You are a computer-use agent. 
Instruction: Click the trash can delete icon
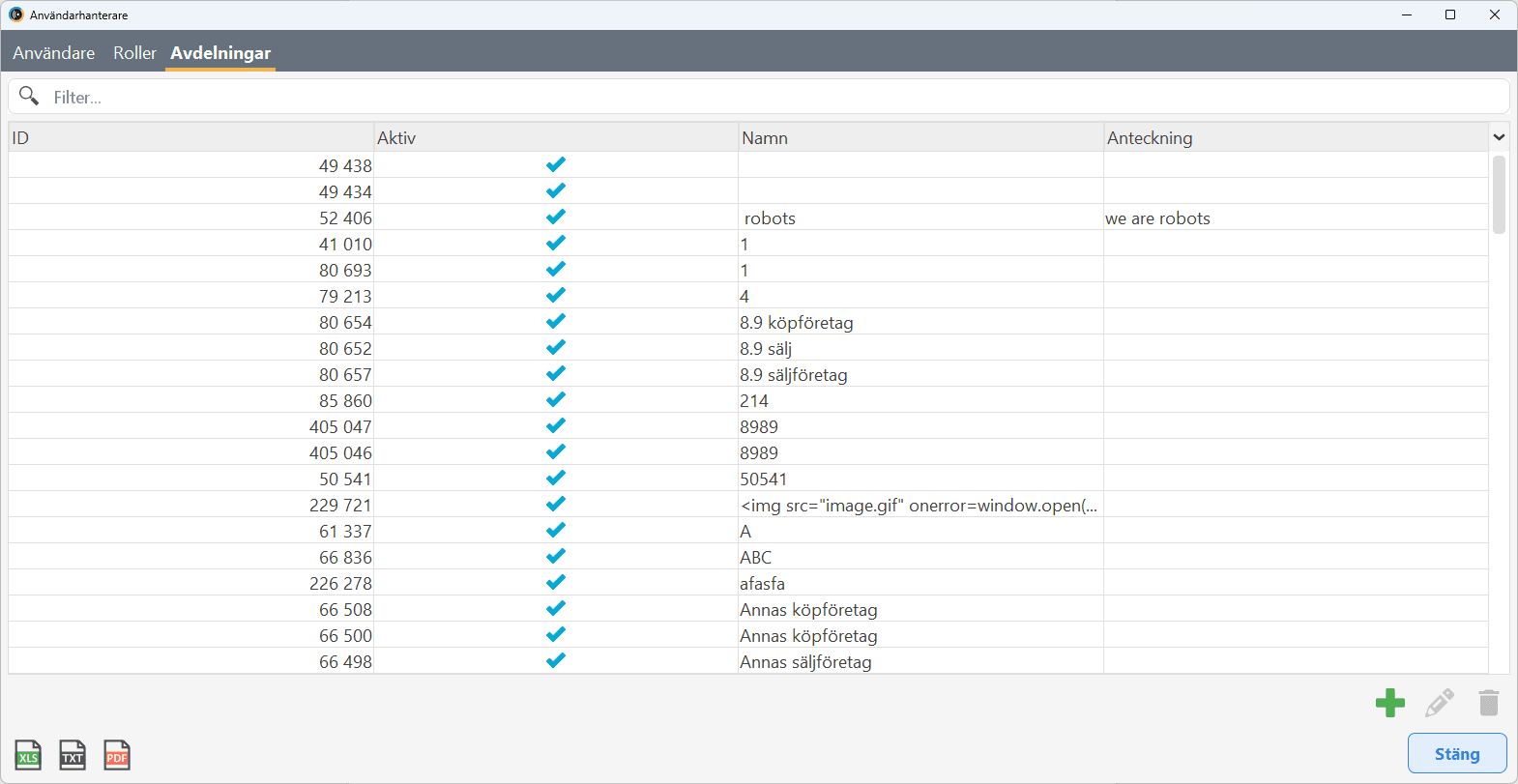1488,703
